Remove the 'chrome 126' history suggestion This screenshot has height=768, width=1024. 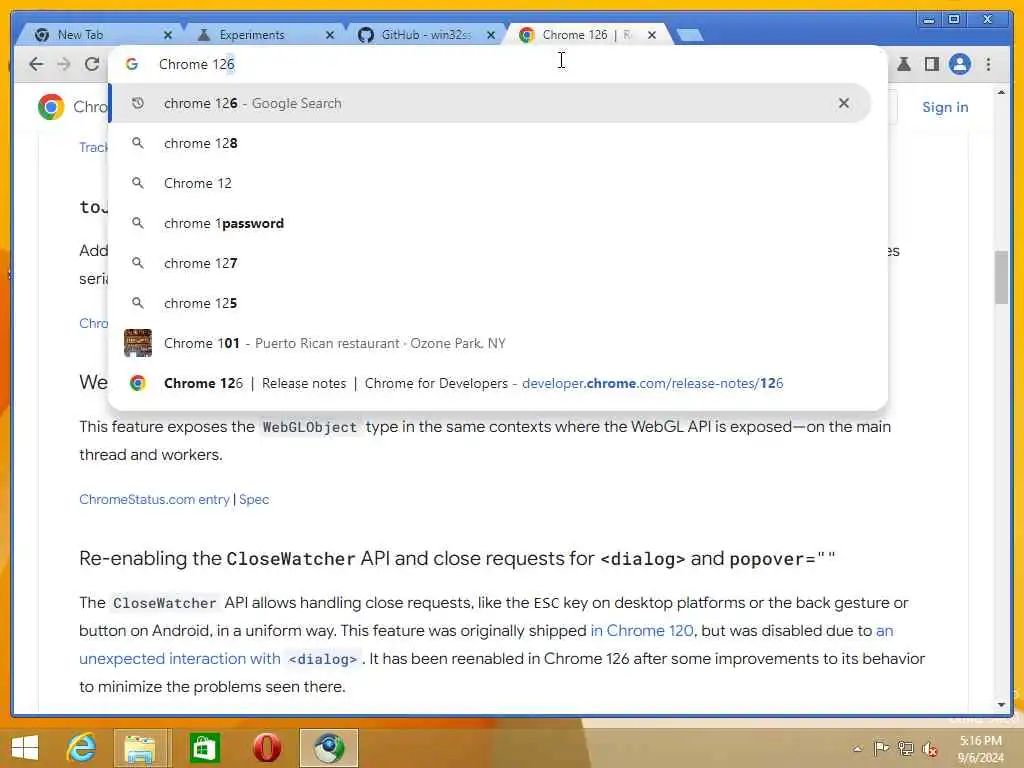point(844,103)
